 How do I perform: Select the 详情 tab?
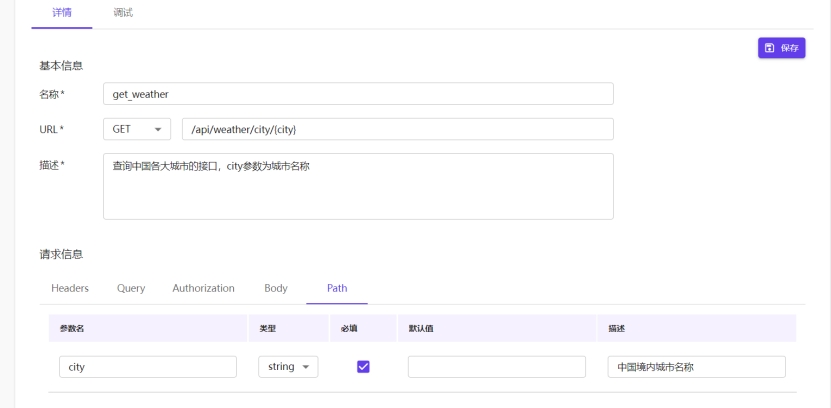pyautogui.click(x=62, y=13)
